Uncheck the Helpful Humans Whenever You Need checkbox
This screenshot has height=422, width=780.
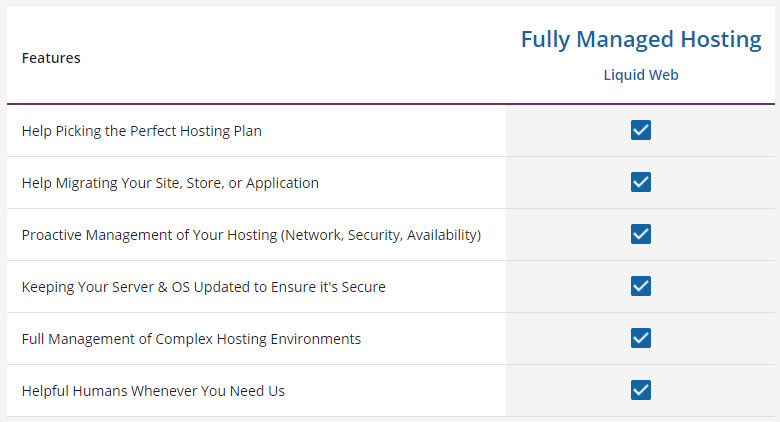click(x=641, y=390)
